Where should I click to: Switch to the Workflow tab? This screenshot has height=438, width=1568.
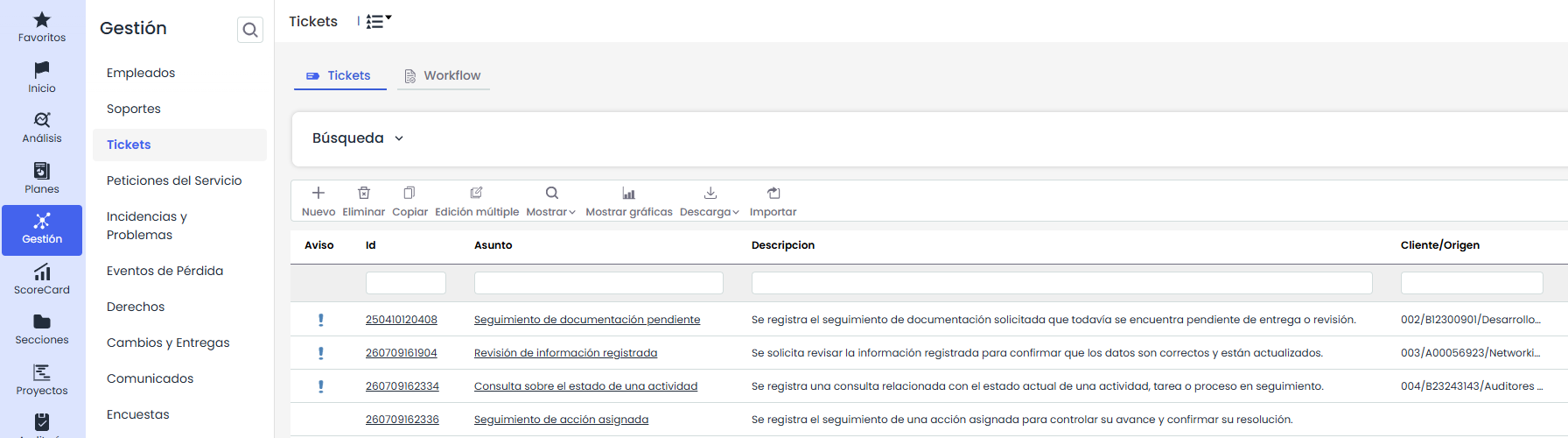coord(443,75)
